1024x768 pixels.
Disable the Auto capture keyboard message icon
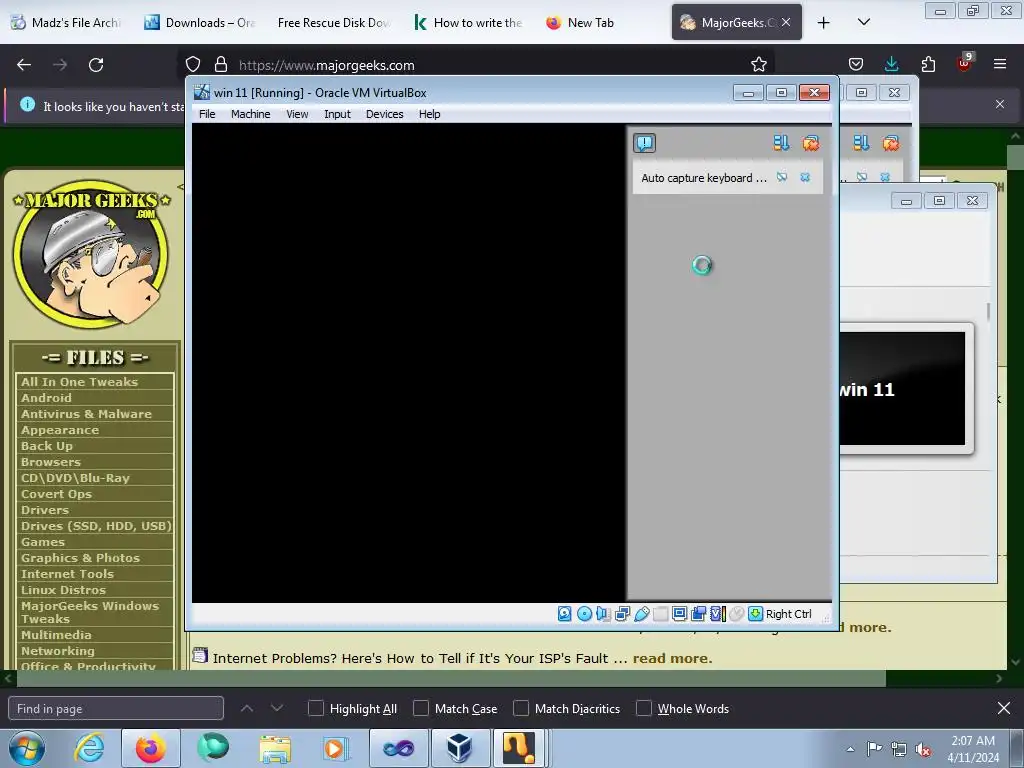tap(782, 177)
